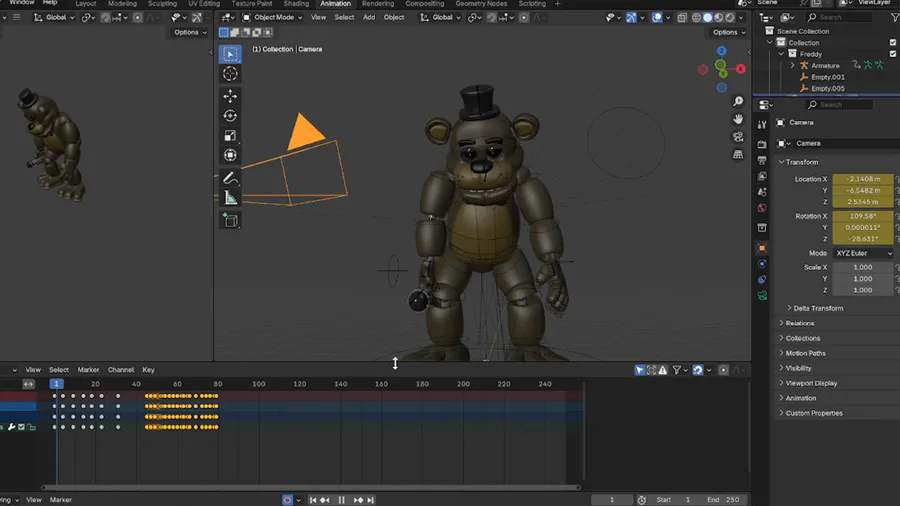Click the Add Cube tool icon
Viewport: 900px width, 506px height.
coord(230,220)
